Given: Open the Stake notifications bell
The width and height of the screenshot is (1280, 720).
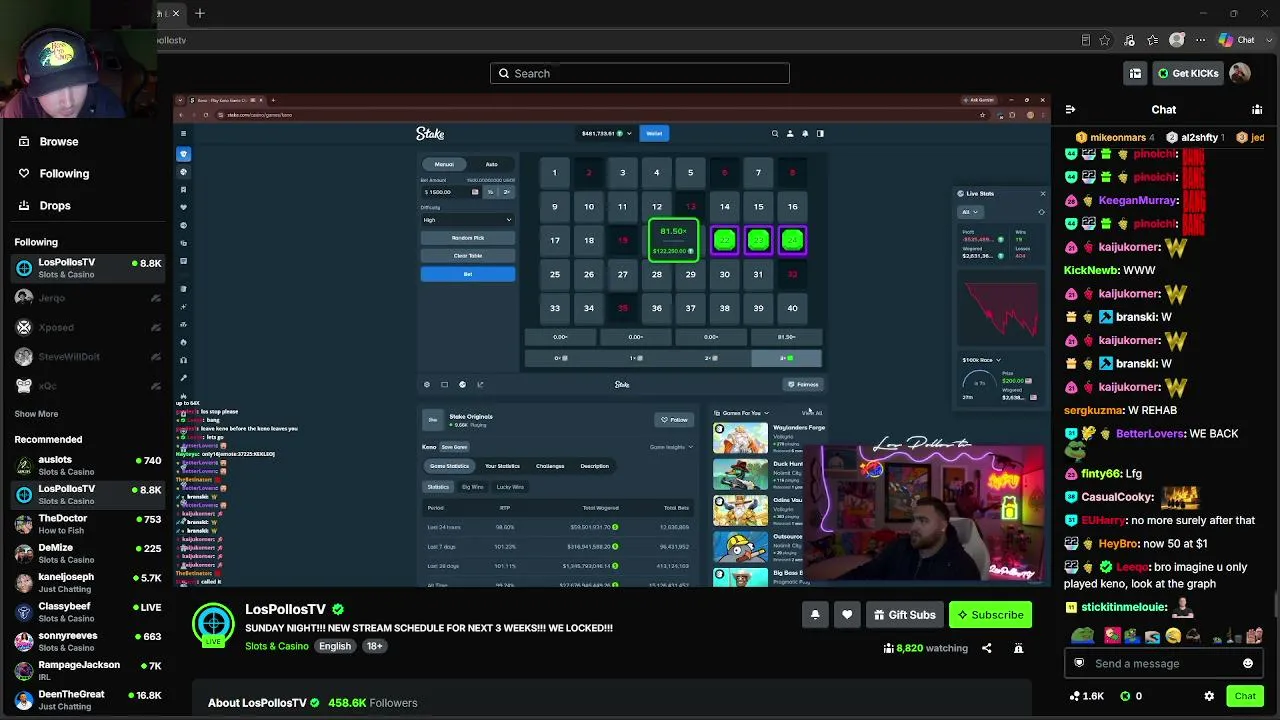Looking at the screenshot, I should tap(805, 133).
